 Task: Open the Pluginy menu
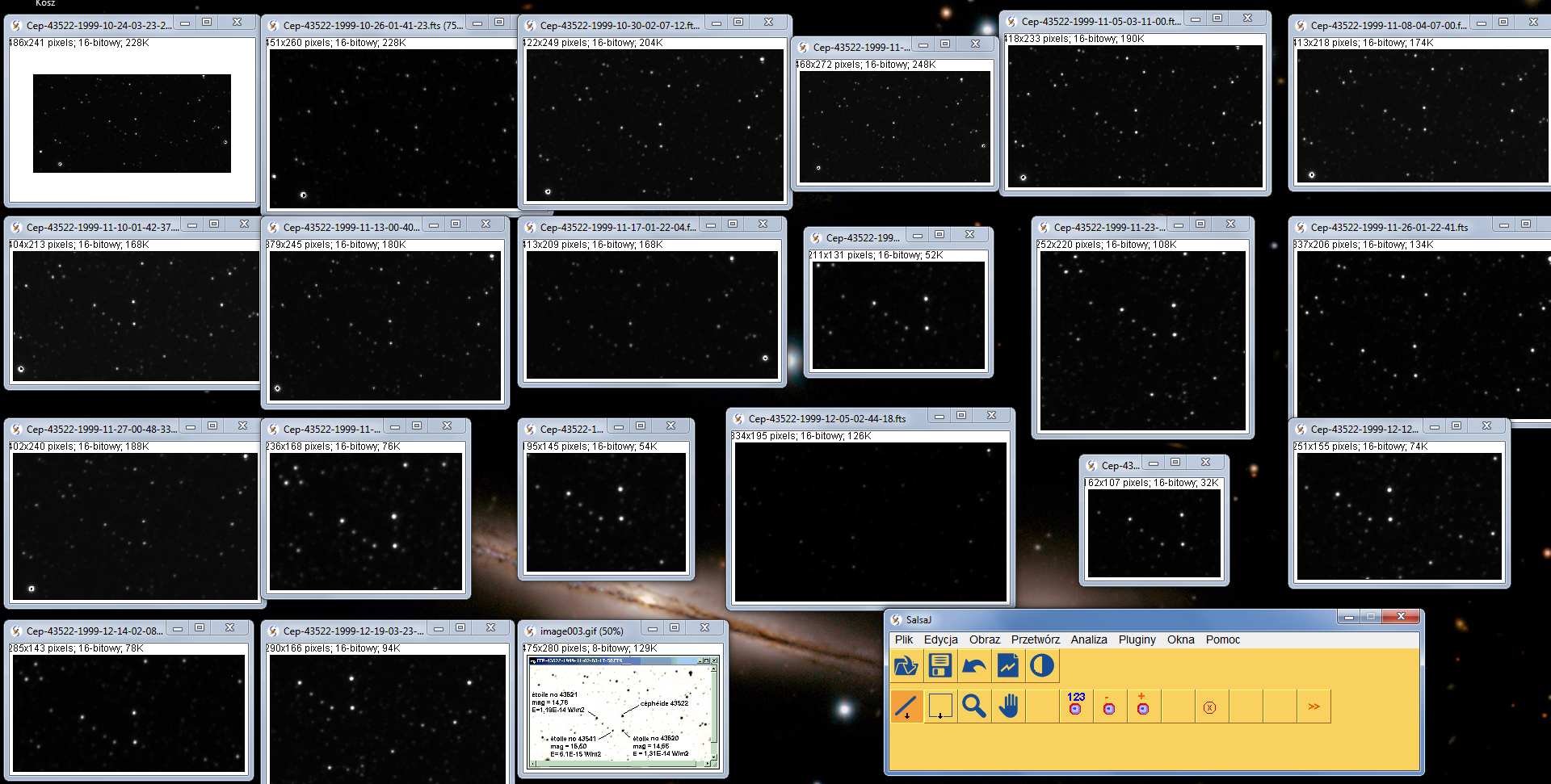(x=1137, y=639)
